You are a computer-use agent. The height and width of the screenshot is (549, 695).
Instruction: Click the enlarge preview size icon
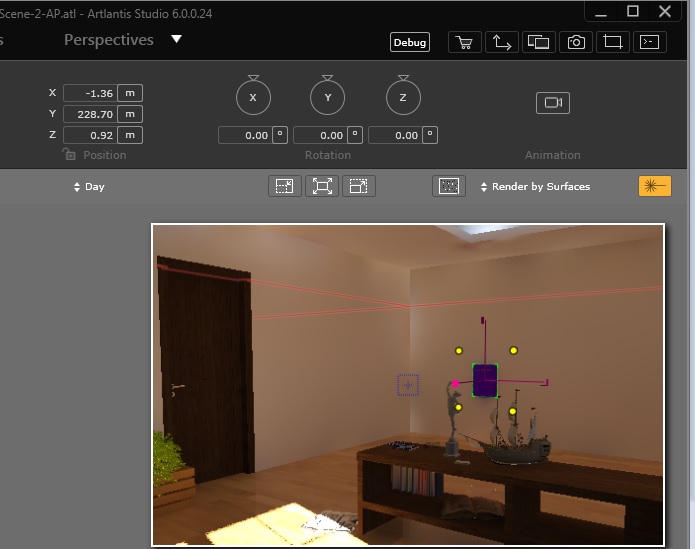point(359,186)
